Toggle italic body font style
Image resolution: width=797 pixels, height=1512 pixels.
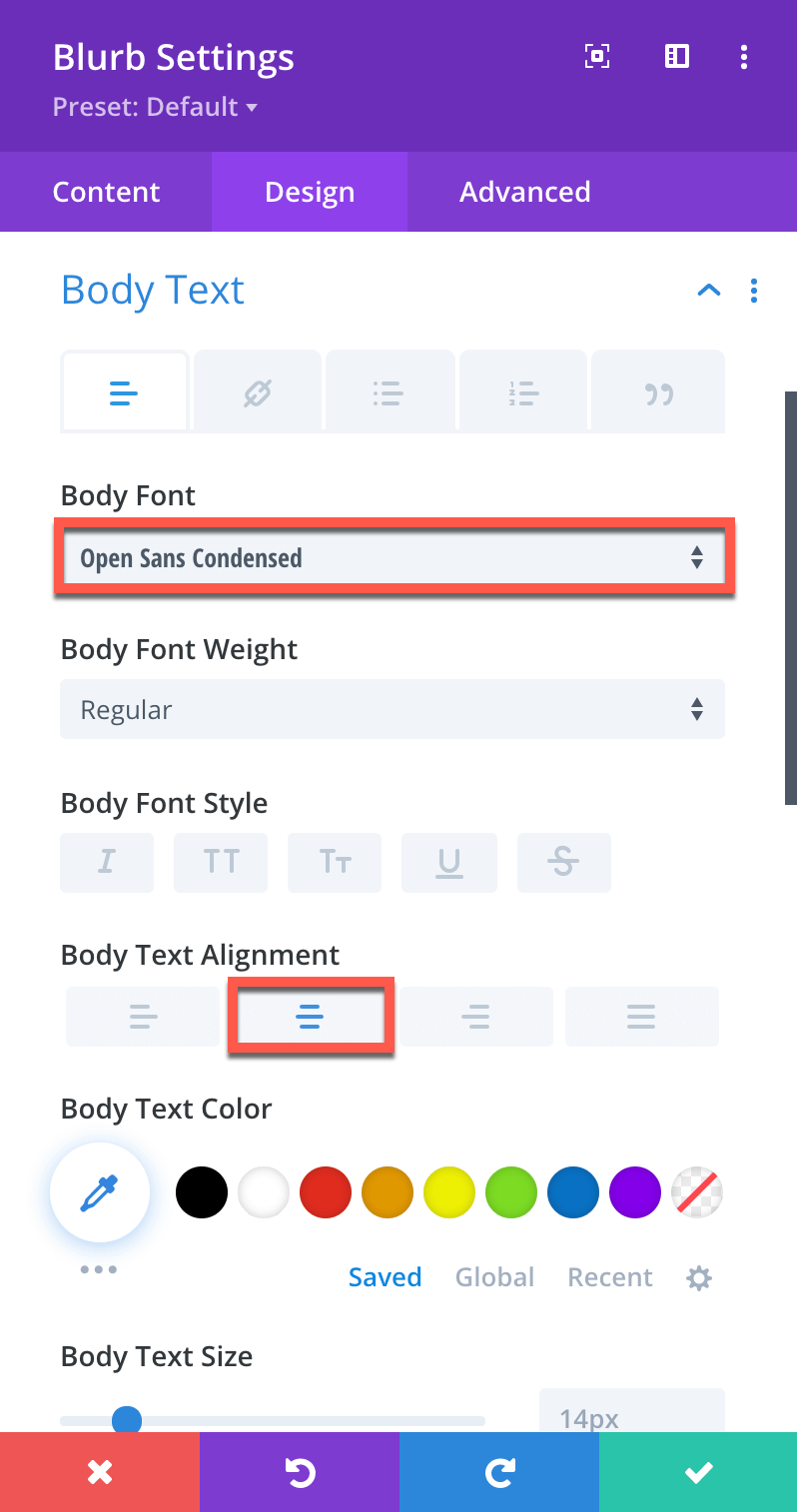107,862
